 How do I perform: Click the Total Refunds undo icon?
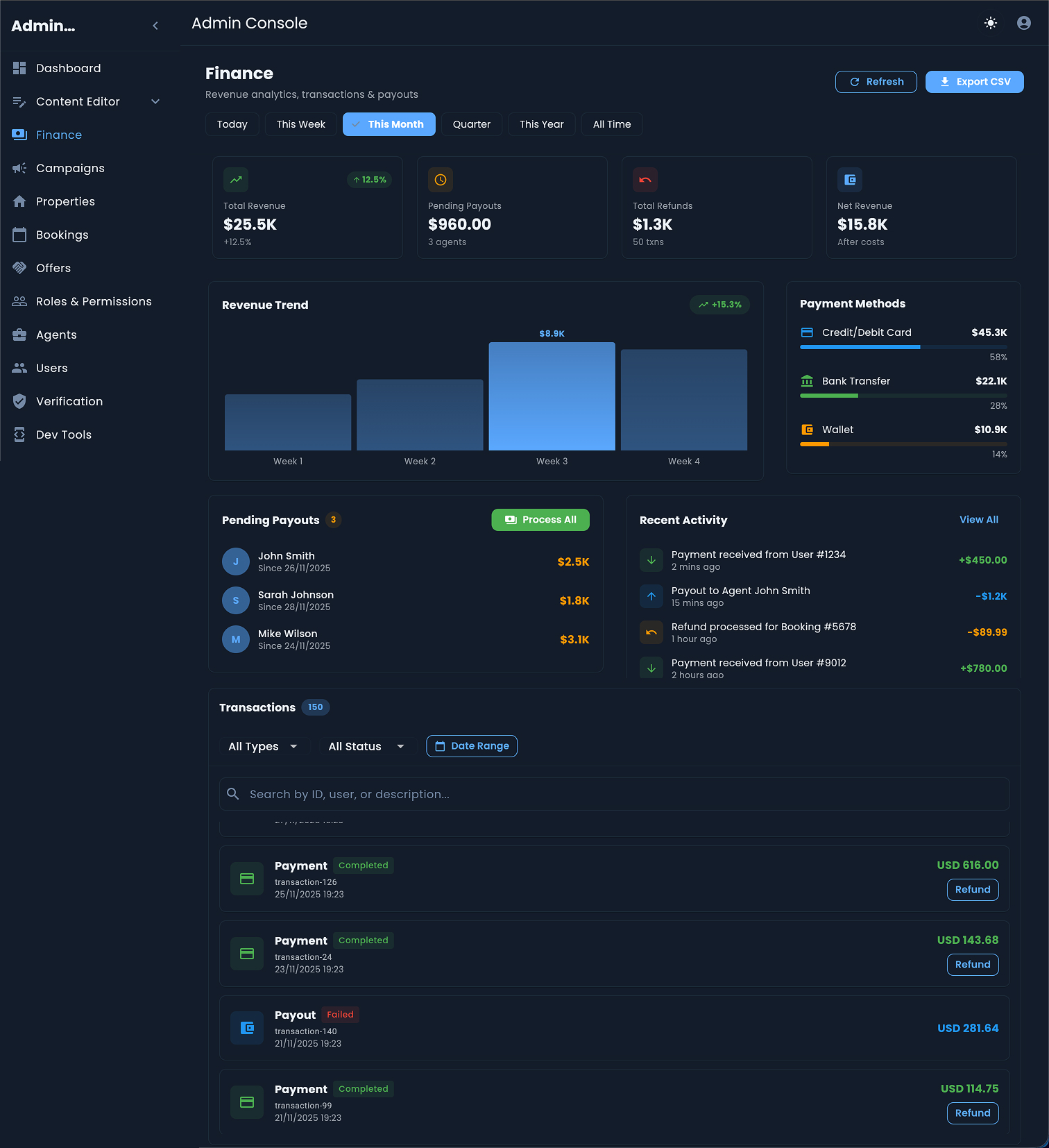645,180
